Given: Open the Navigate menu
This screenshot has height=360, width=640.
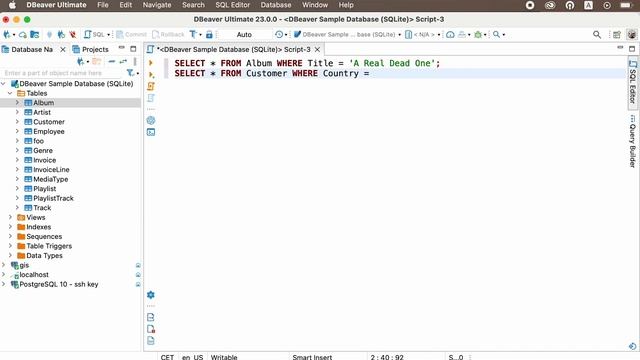Looking at the screenshot, I should tap(157, 5).
